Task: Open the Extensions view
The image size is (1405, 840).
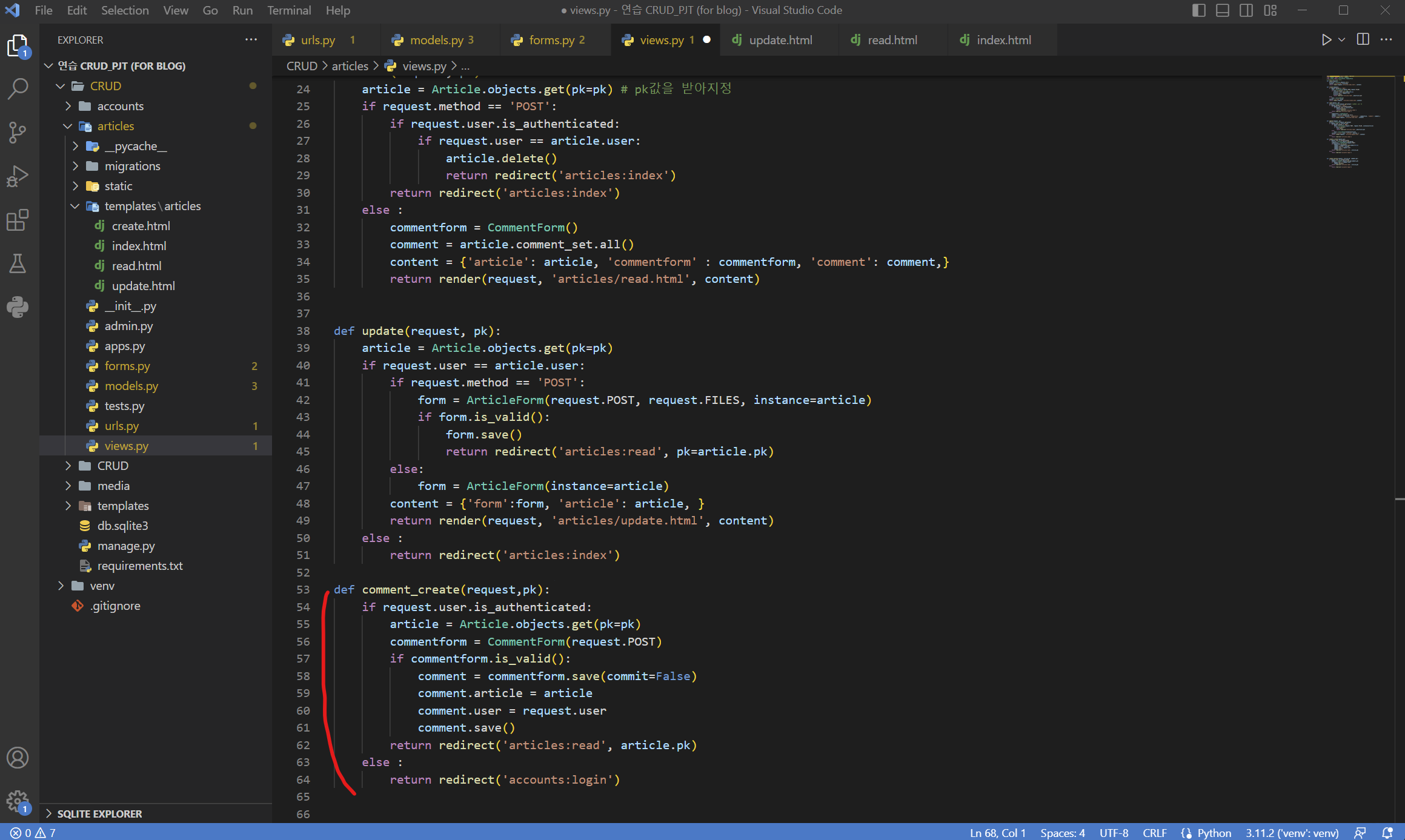Action: tap(18, 220)
